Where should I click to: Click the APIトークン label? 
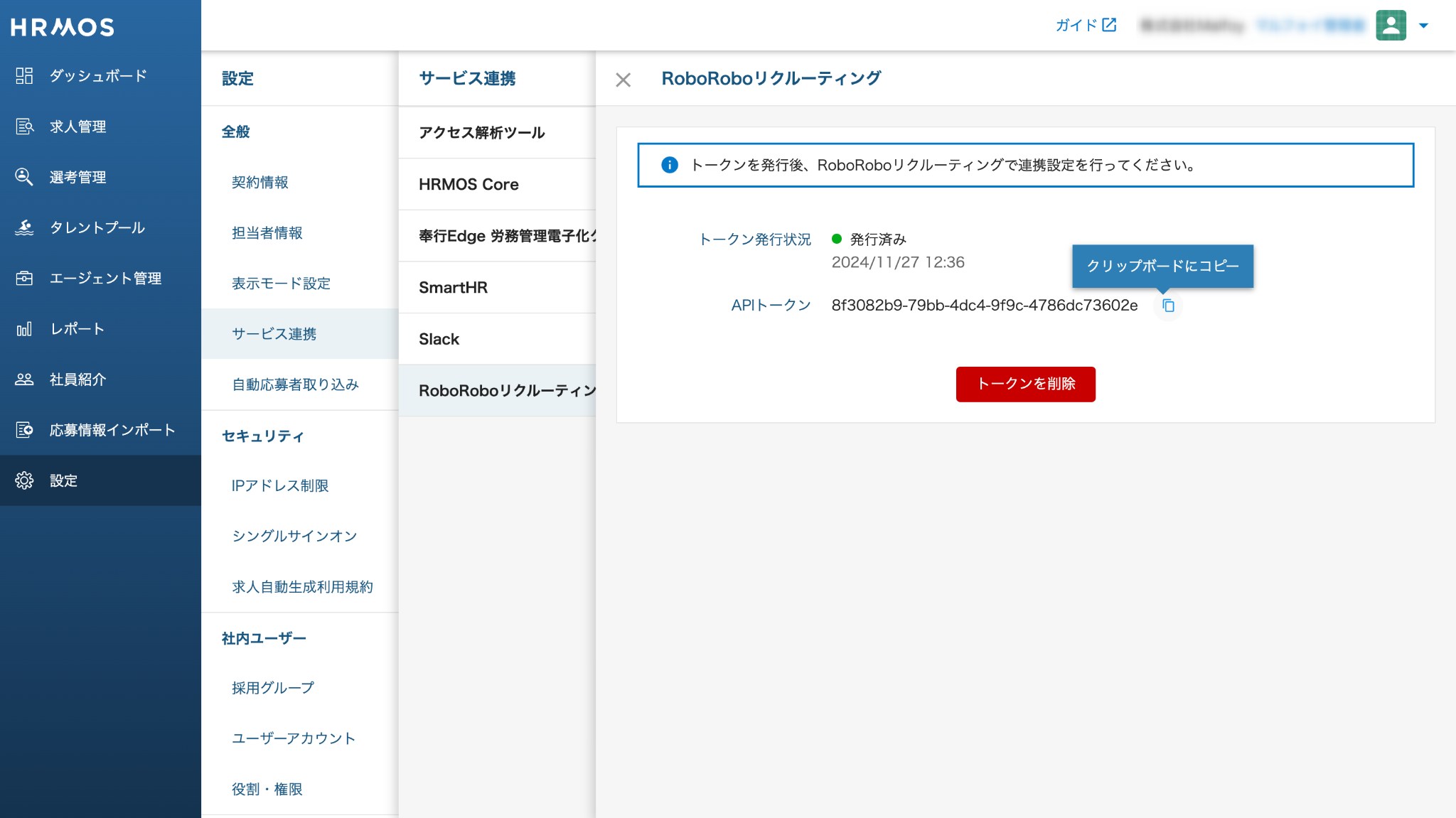(x=771, y=306)
